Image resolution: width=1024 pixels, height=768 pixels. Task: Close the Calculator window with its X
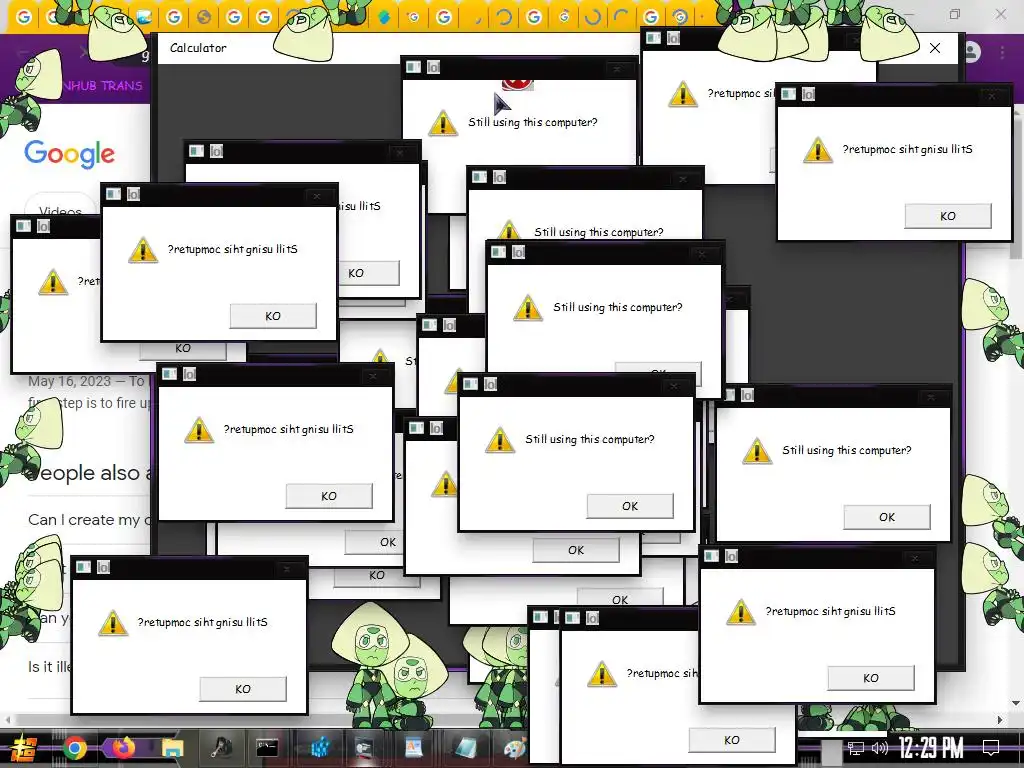pyautogui.click(x=935, y=48)
